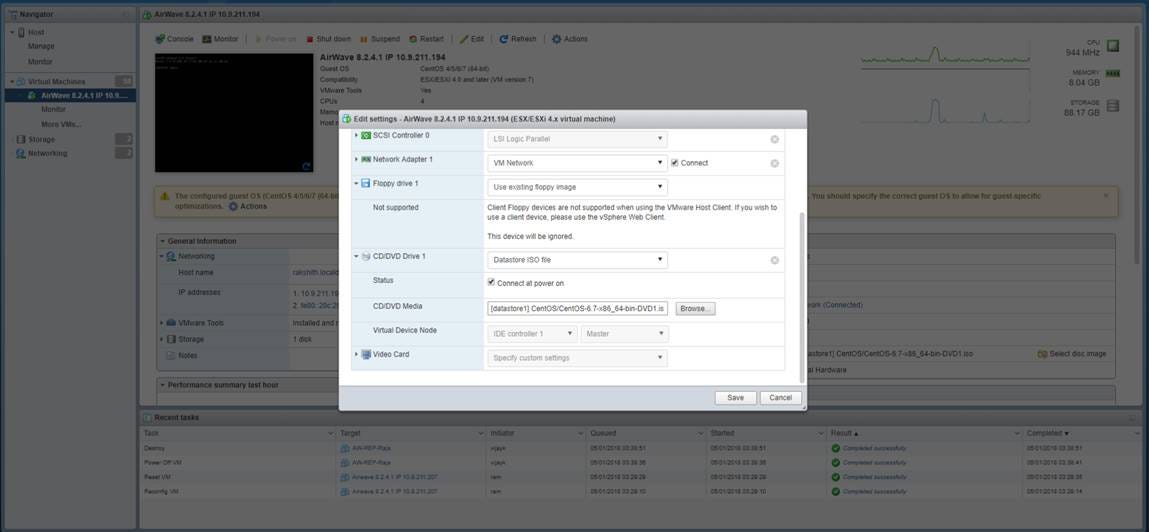Click the CPU usage chip icon
This screenshot has width=1149, height=532.
coord(1113,46)
